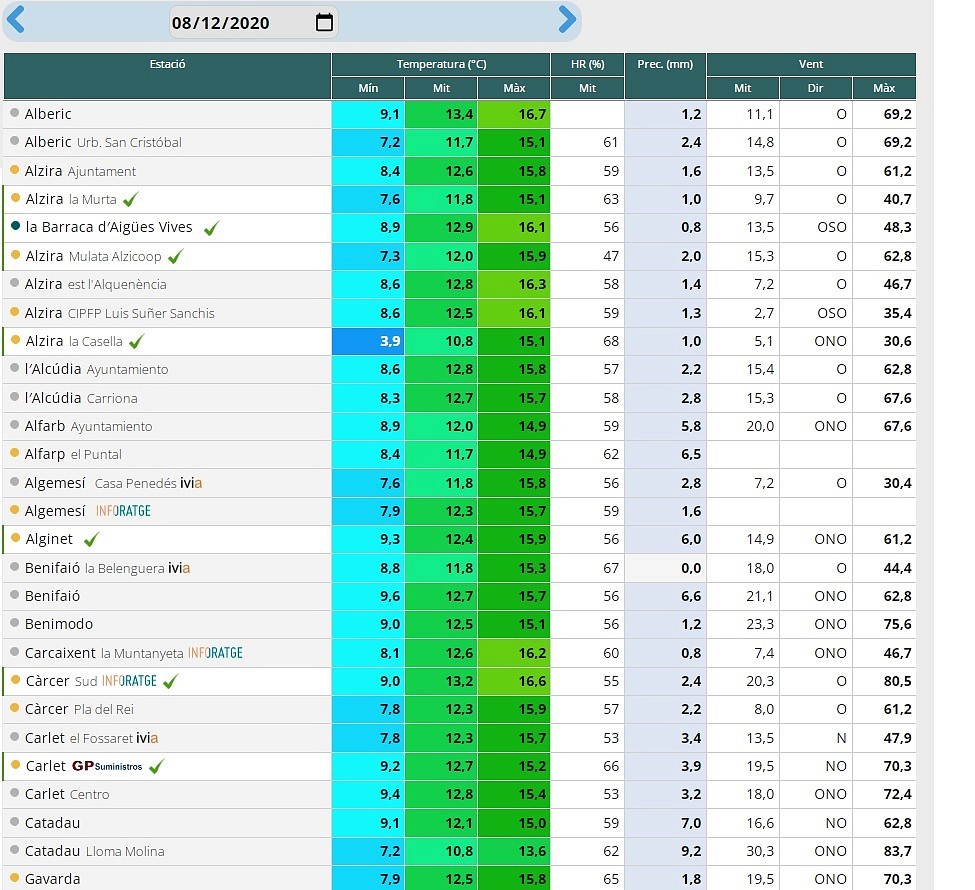Click the dark teal dot of la Barraca d'Aigües Vives
Screen dimensions: 975x890
[x=16, y=226]
